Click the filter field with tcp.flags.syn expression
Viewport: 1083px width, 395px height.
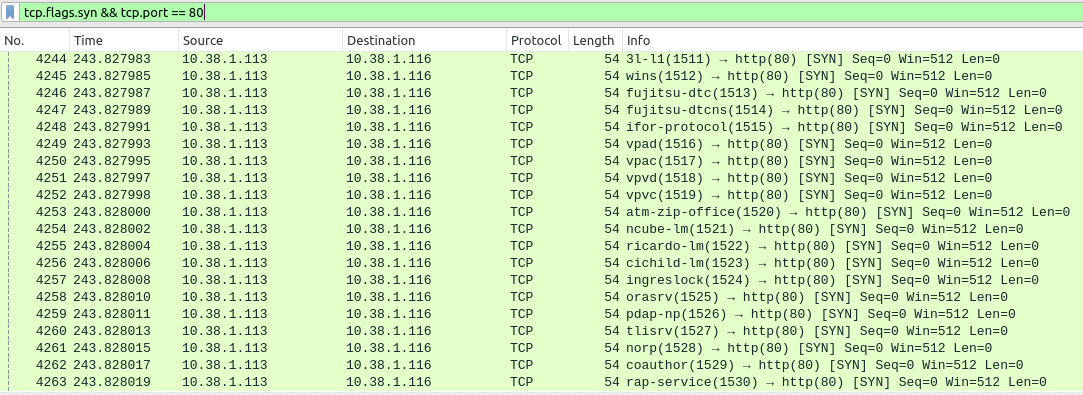550,12
